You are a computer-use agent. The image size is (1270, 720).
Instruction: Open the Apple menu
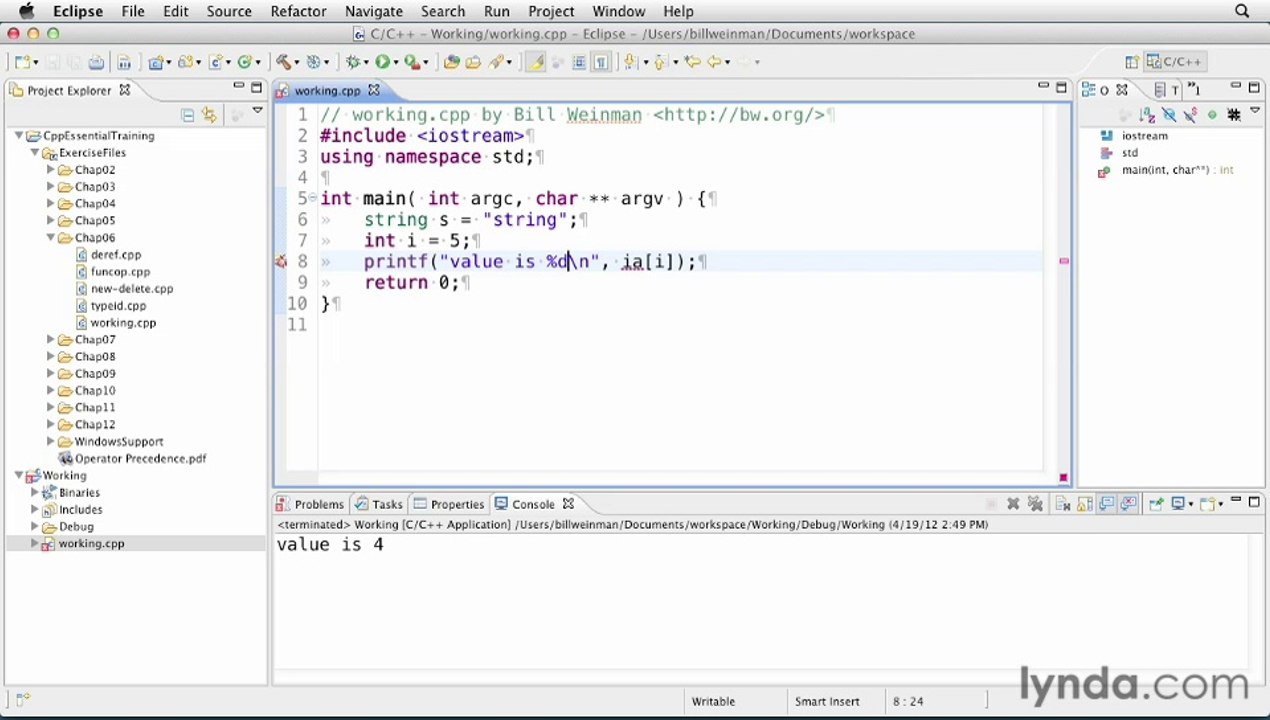pos(27,12)
